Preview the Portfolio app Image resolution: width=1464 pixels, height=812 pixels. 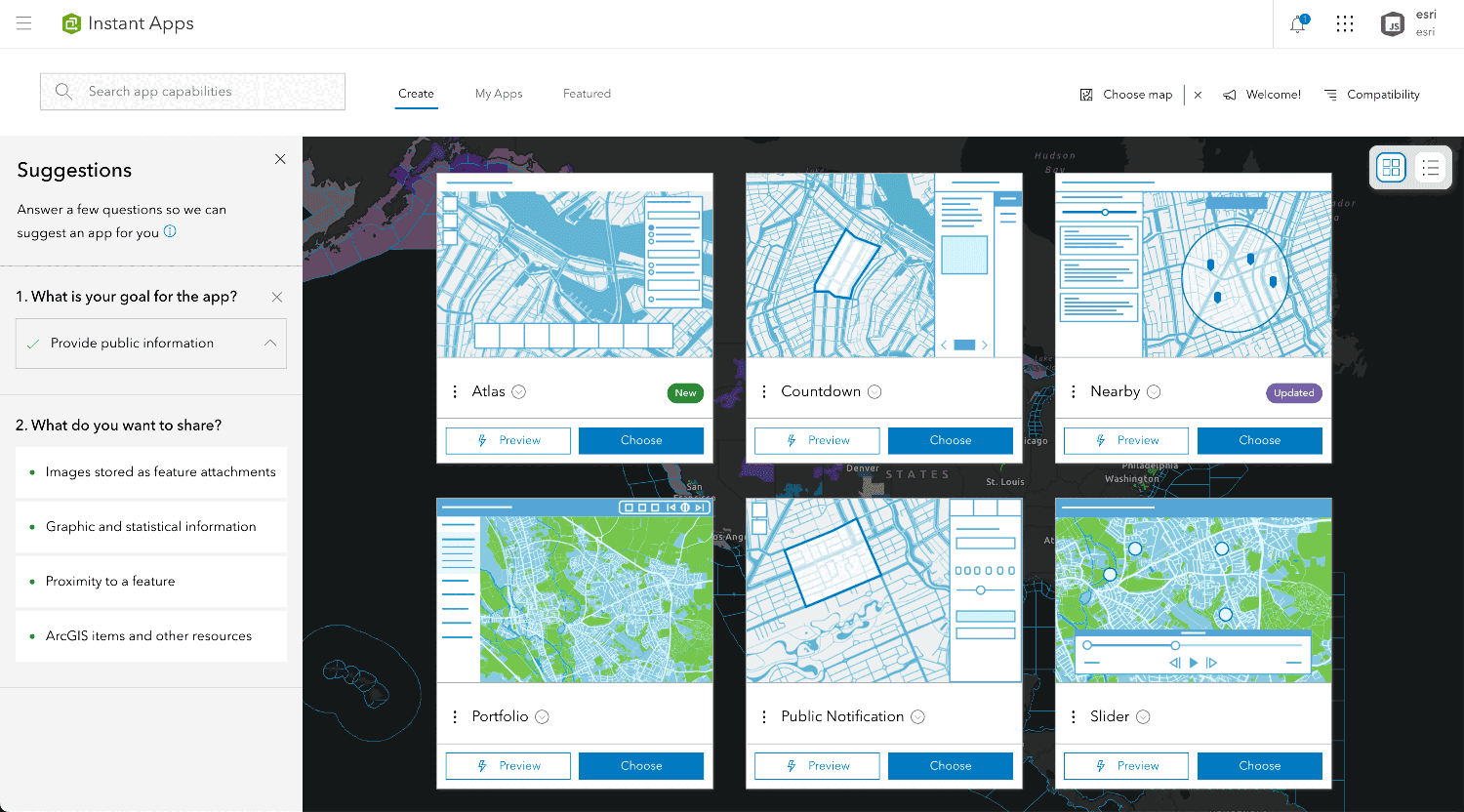[x=508, y=765]
